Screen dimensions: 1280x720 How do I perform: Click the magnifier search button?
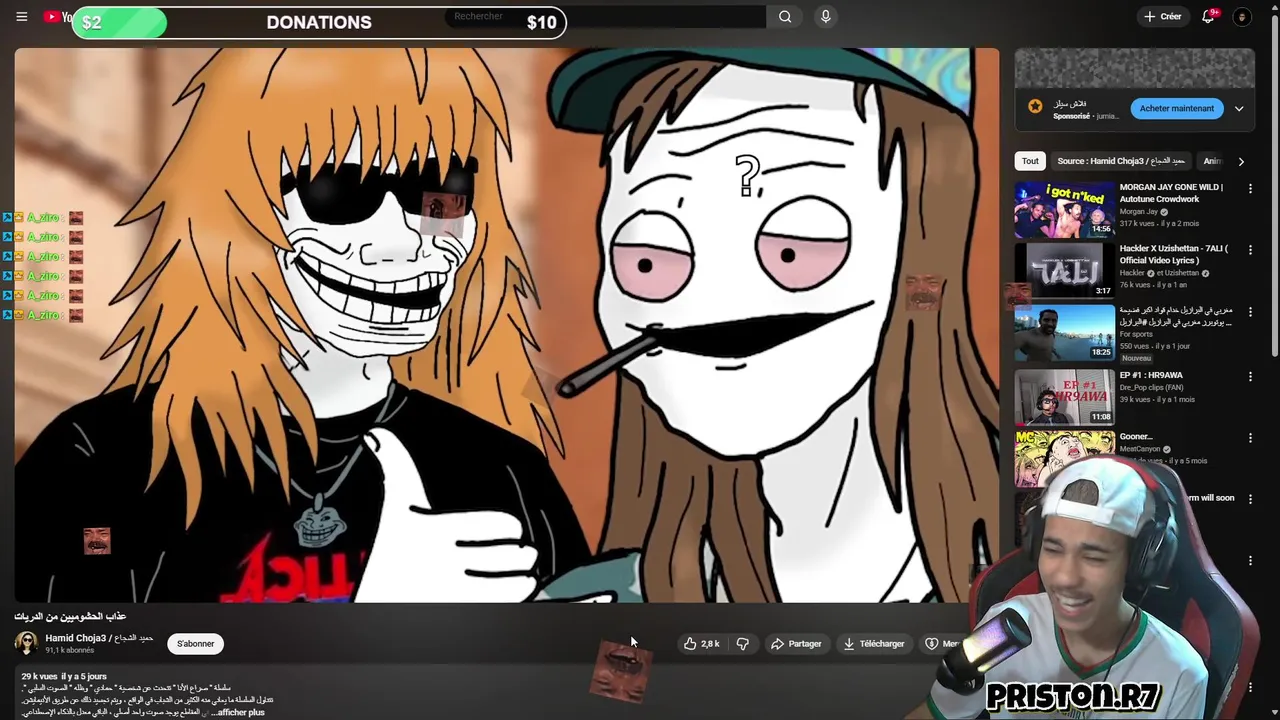pyautogui.click(x=785, y=16)
